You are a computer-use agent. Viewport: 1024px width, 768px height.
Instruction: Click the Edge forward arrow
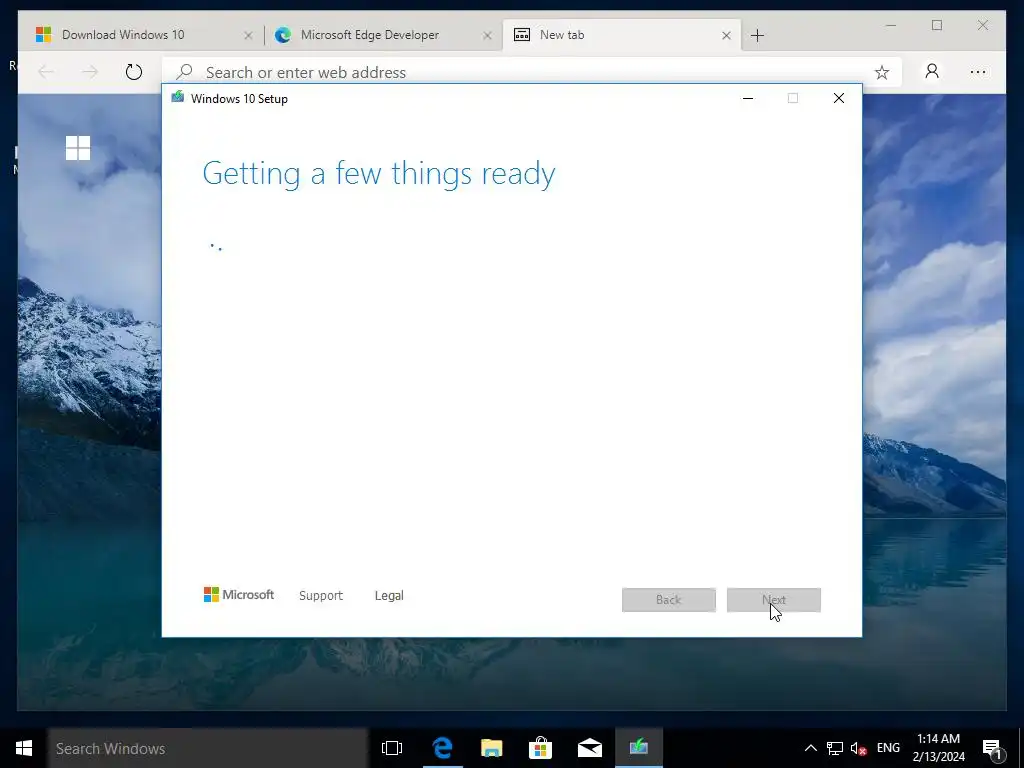pos(90,72)
